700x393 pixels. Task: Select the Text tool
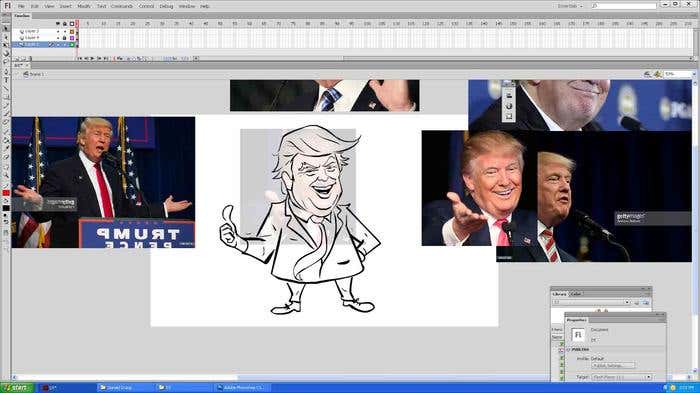pyautogui.click(x=6, y=80)
